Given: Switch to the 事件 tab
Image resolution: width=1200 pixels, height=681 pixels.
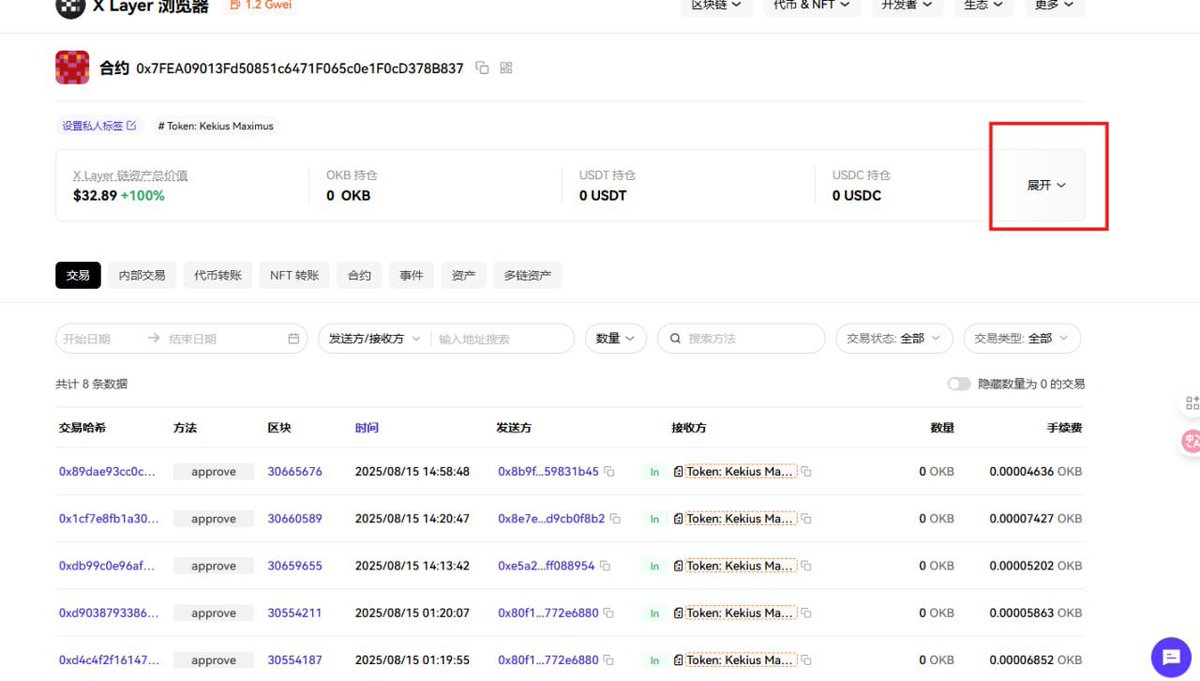Looking at the screenshot, I should pyautogui.click(x=411, y=275).
